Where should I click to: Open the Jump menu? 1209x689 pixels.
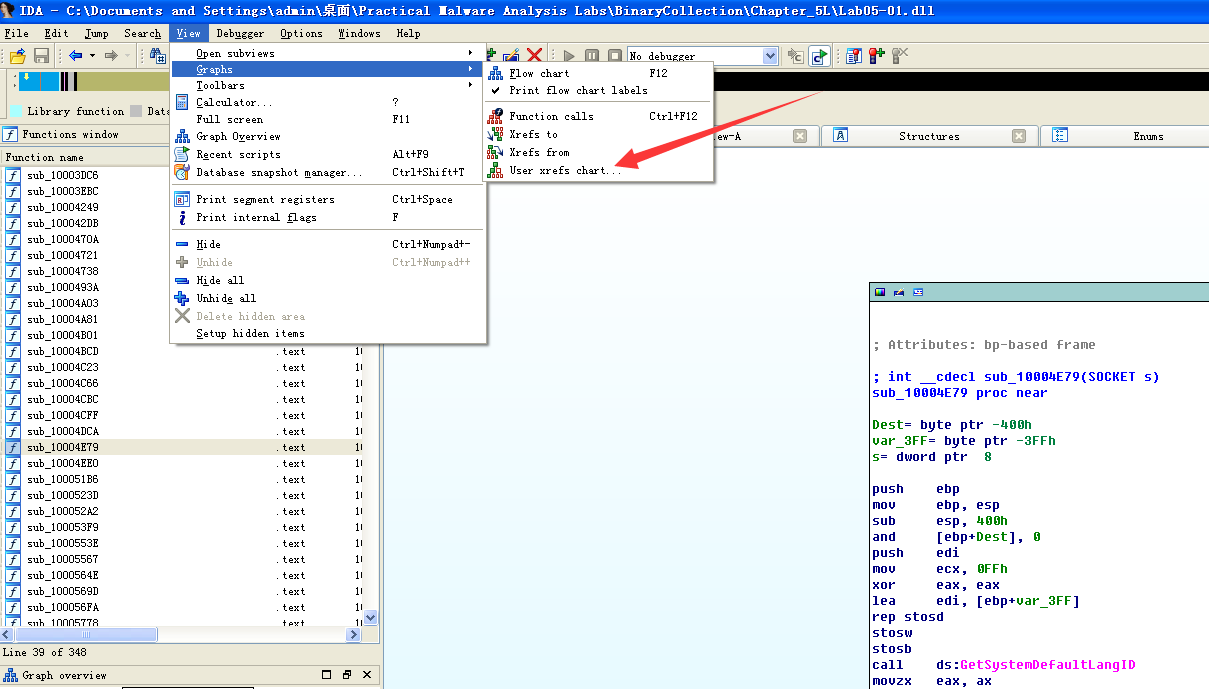point(97,33)
